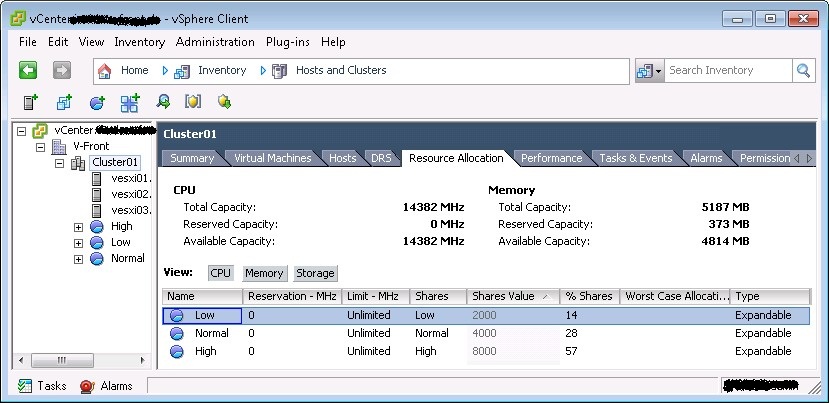829x403 pixels.
Task: Switch view to Memory
Action: (x=264, y=273)
